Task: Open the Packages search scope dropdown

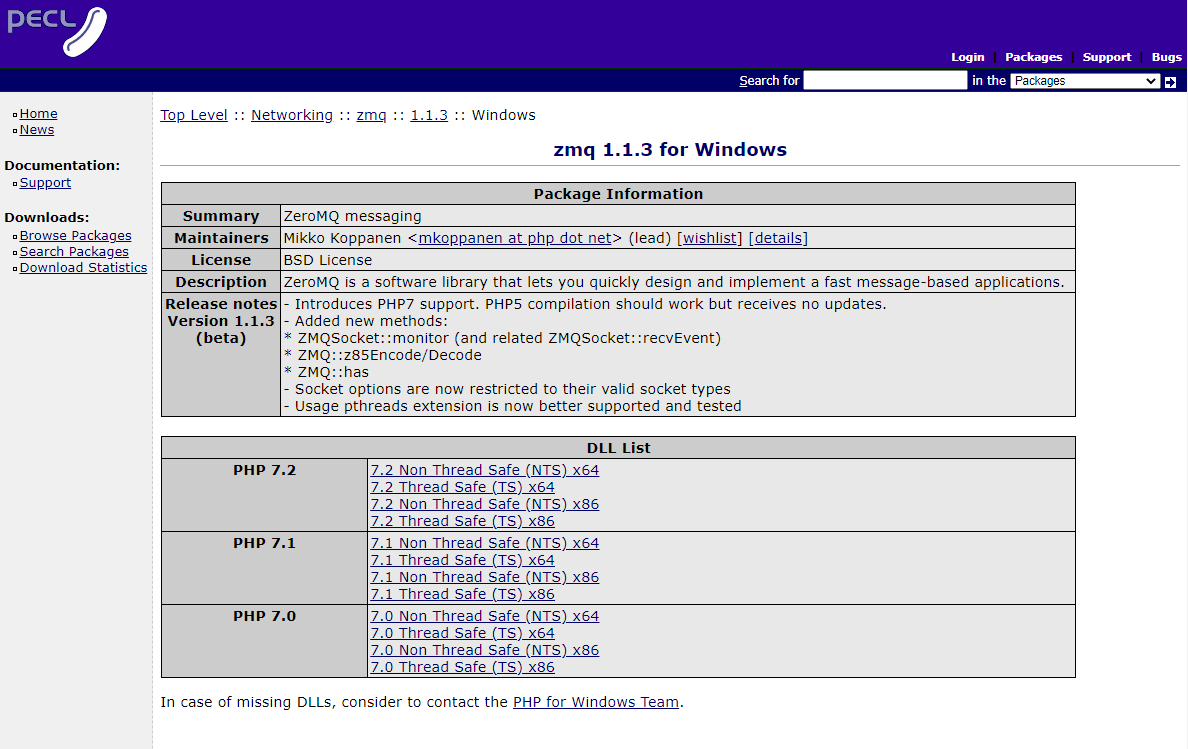Action: [x=1084, y=81]
